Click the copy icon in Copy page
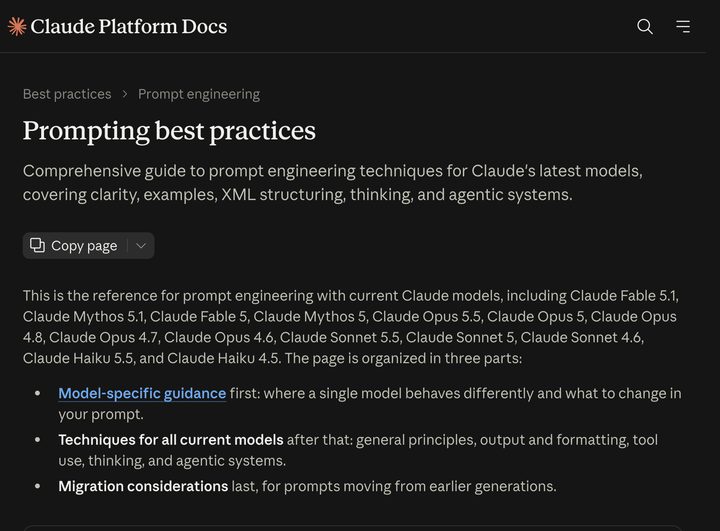Screen dimensions: 720x531 click(x=37, y=246)
